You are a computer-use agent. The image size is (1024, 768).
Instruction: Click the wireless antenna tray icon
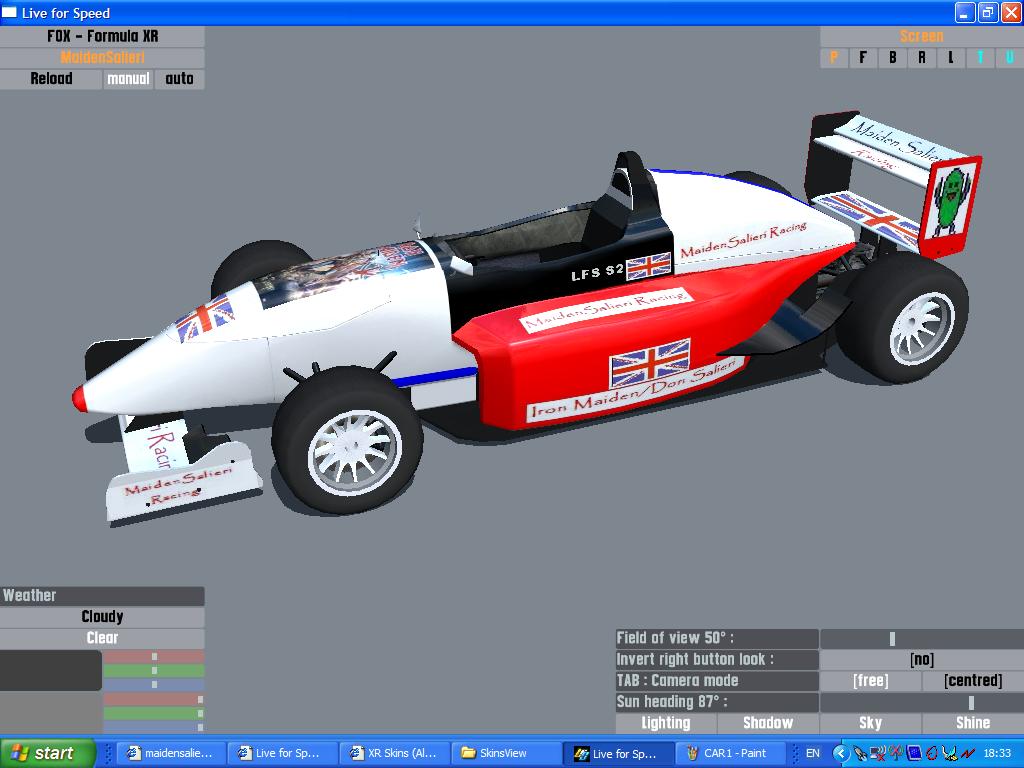click(896, 754)
